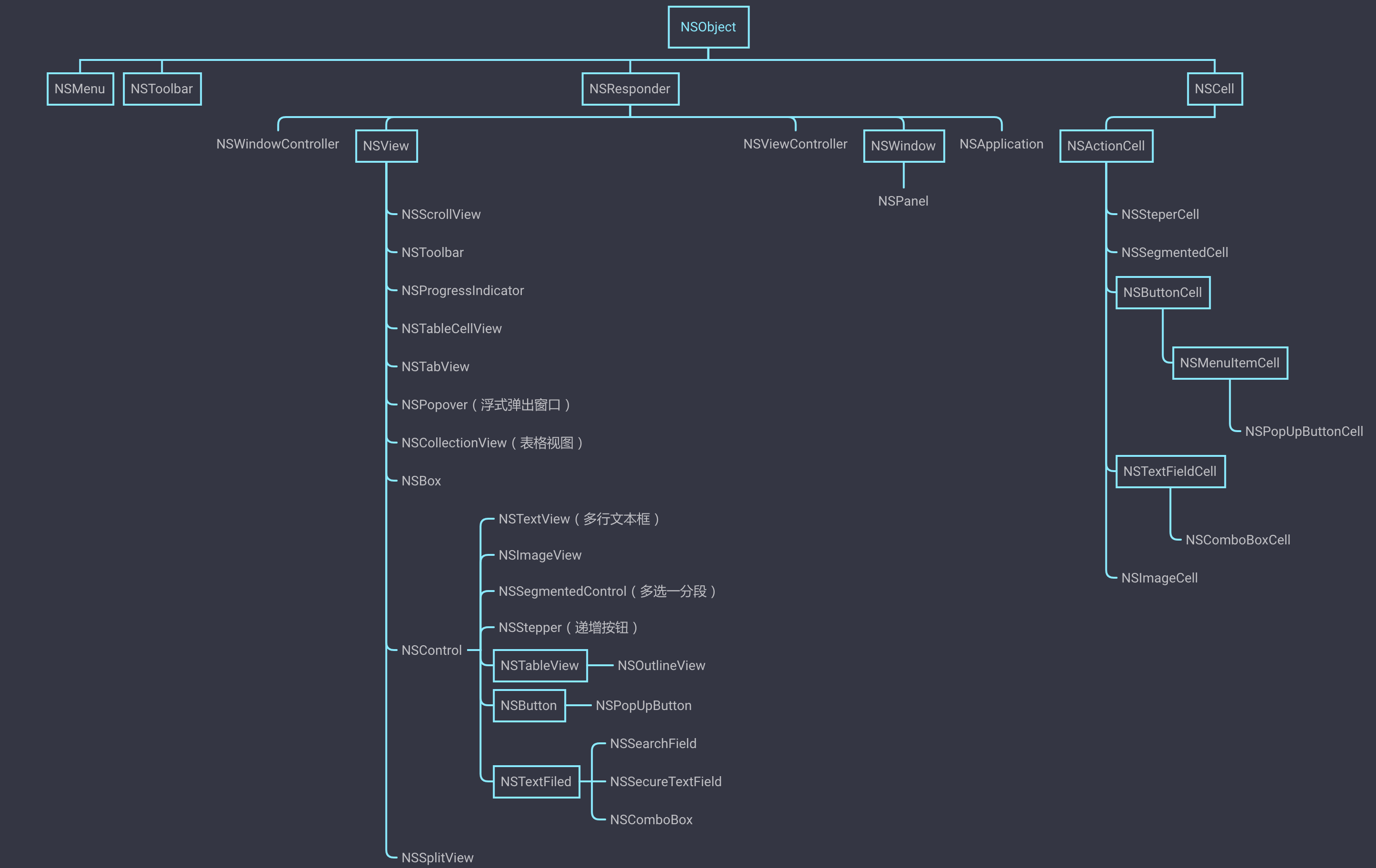Click the NSWindowController label
1376x868 pixels.
click(x=278, y=144)
